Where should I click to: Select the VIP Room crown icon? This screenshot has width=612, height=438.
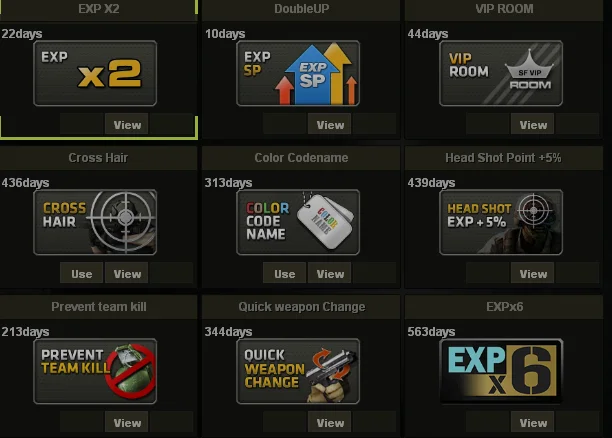pos(501,73)
